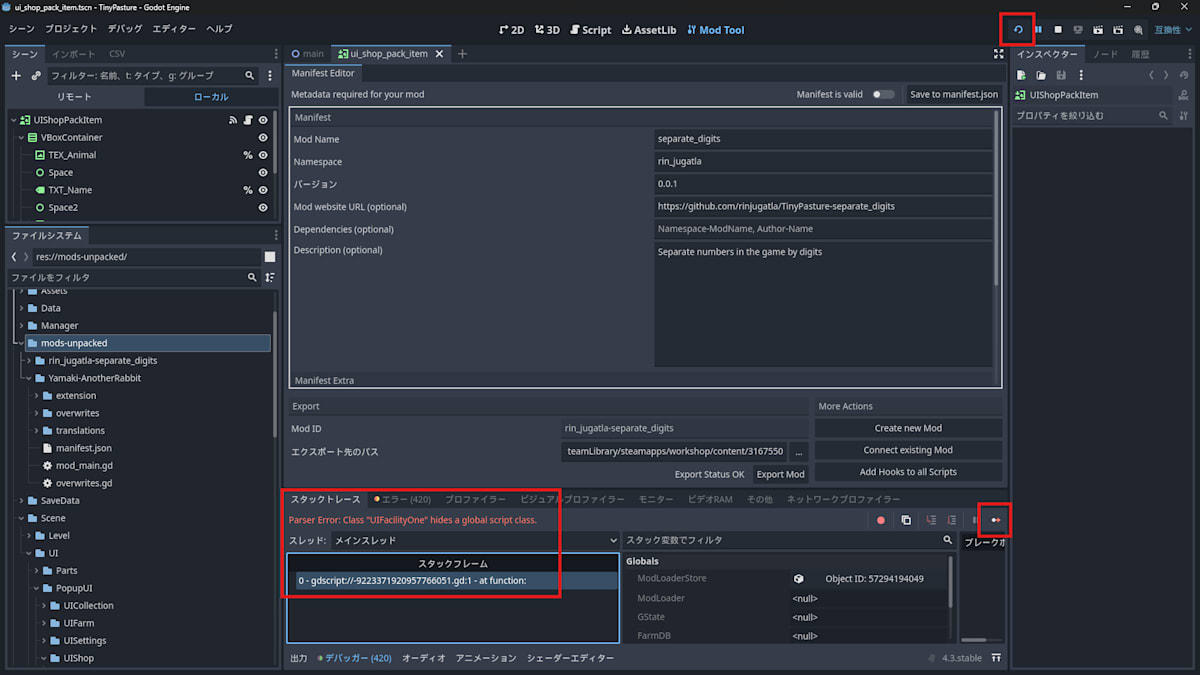Instantiate a child scene link icon
Image resolution: width=1200 pixels, height=675 pixels.
[x=36, y=75]
